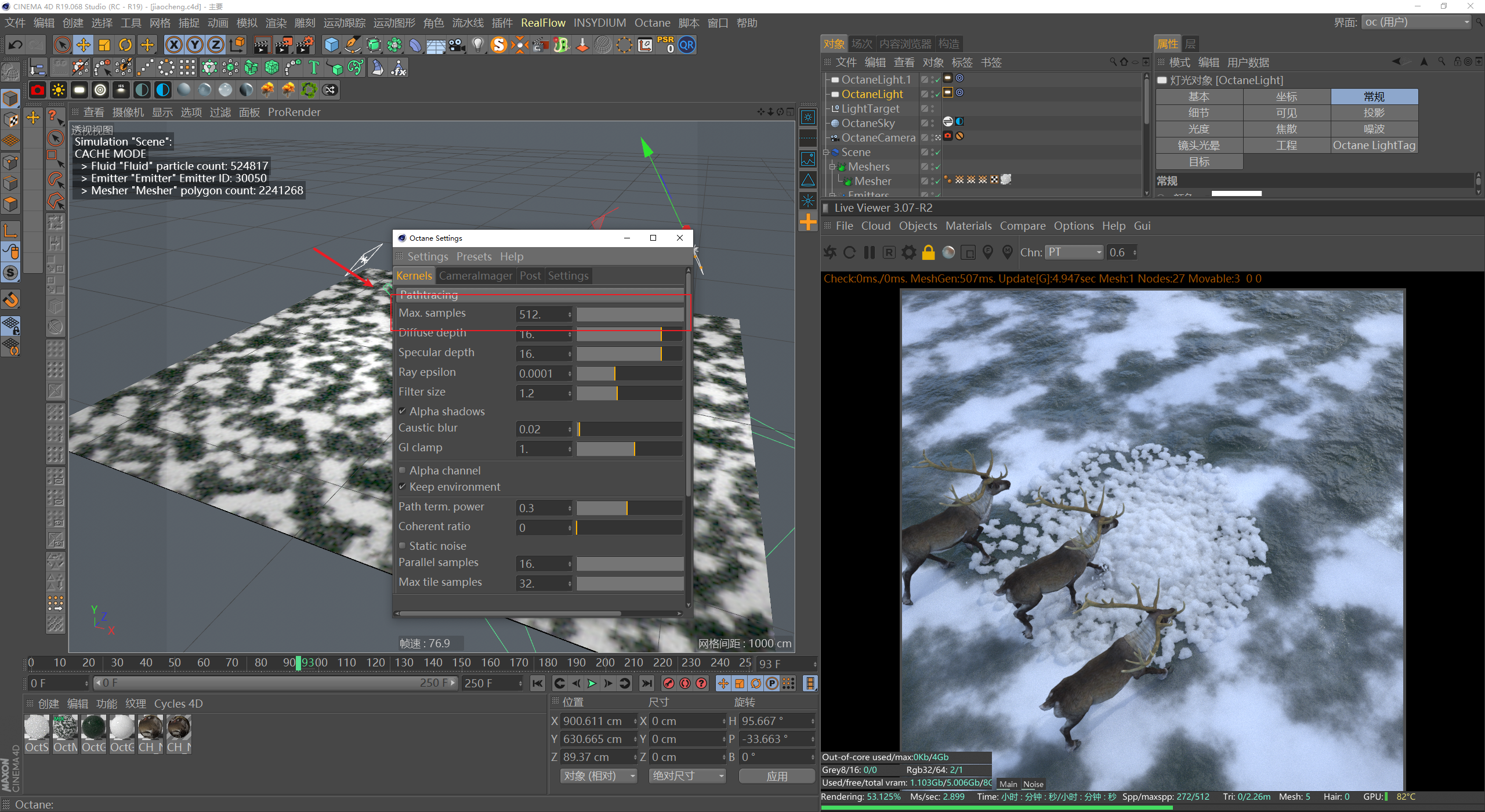The height and width of the screenshot is (812, 1485).
Task: Enable the Alpha channel checkbox
Action: (403, 470)
